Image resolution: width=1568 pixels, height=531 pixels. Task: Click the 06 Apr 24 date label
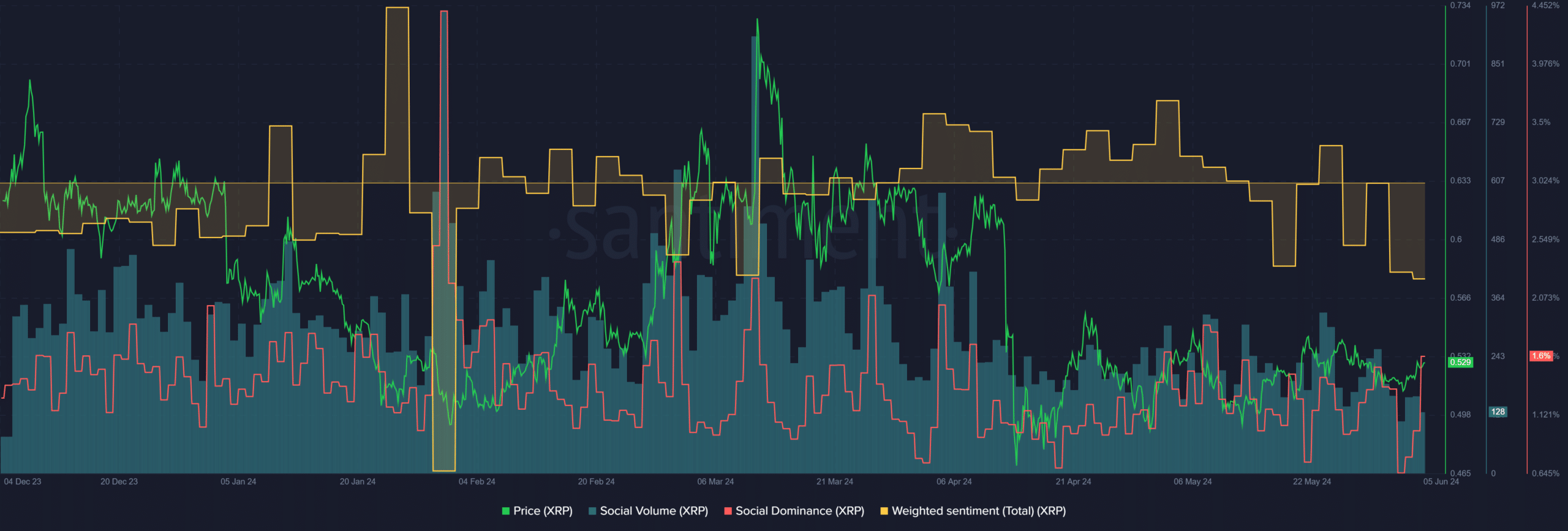(954, 481)
